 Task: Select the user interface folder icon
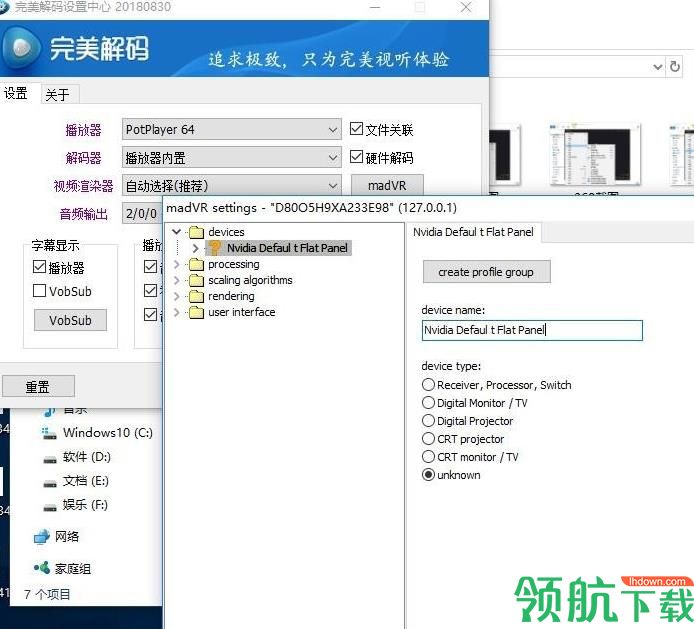(196, 313)
